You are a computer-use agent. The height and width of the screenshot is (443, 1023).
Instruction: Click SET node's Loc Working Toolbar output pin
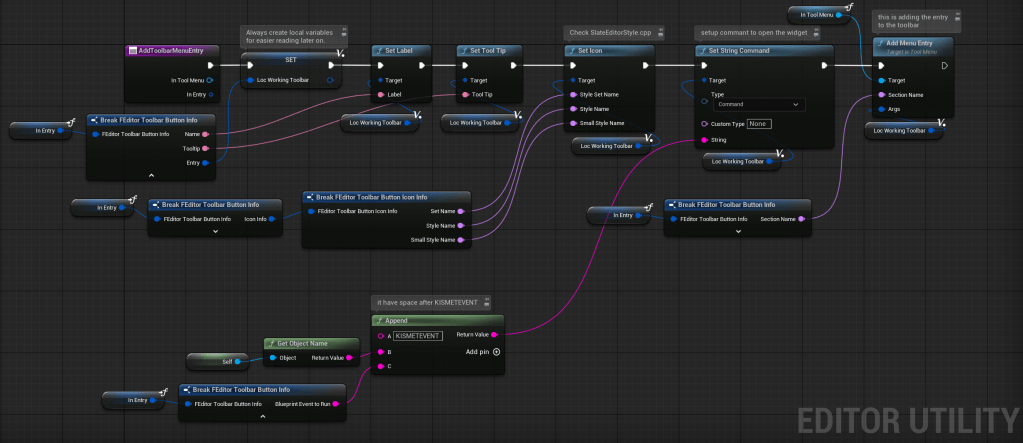(x=331, y=80)
